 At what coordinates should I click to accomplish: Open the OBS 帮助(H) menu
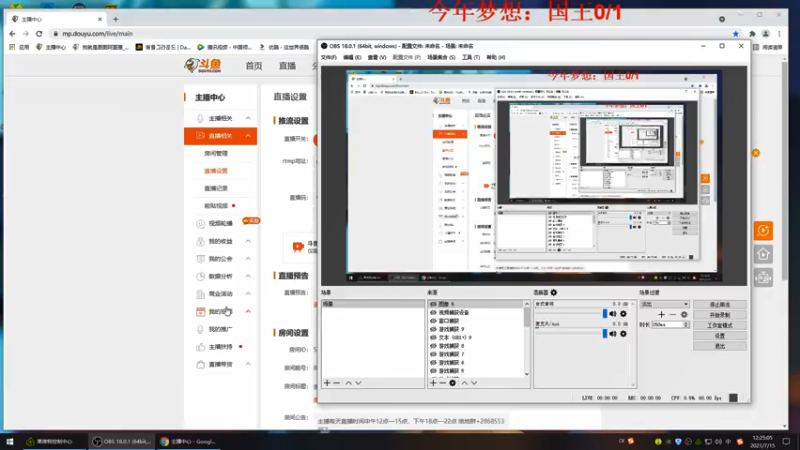(x=496, y=57)
